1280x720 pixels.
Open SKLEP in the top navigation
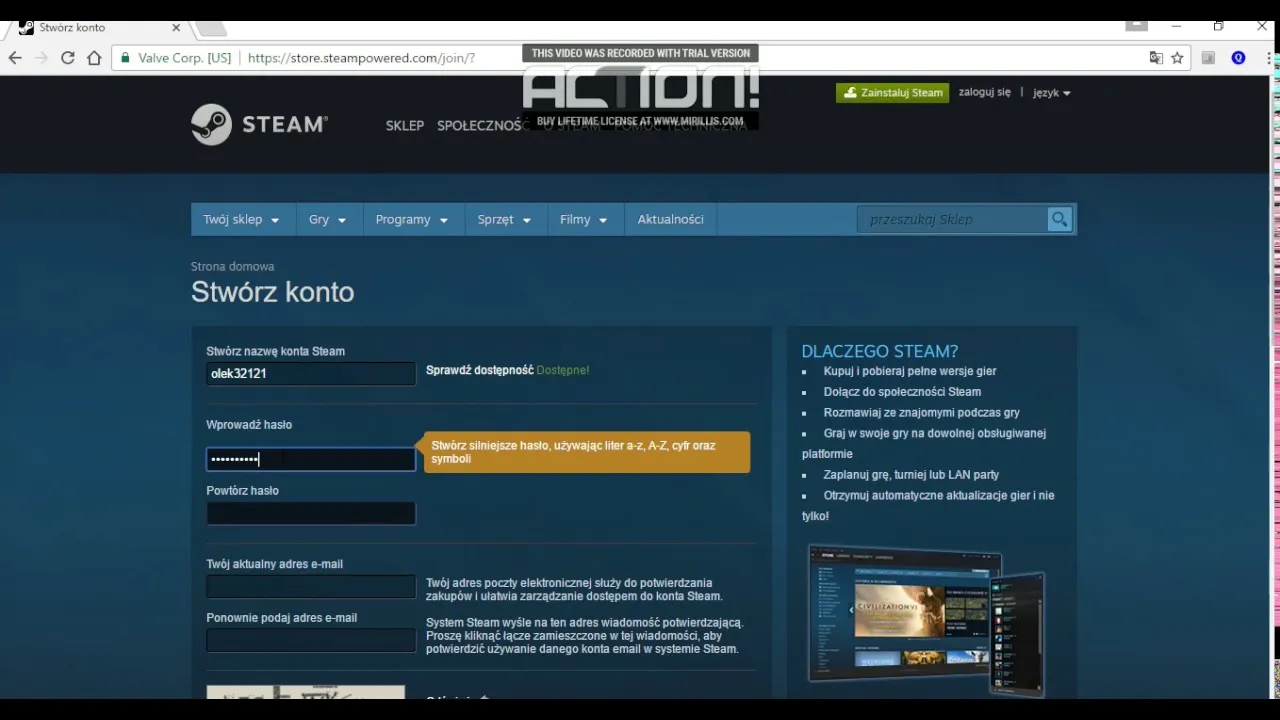[405, 126]
